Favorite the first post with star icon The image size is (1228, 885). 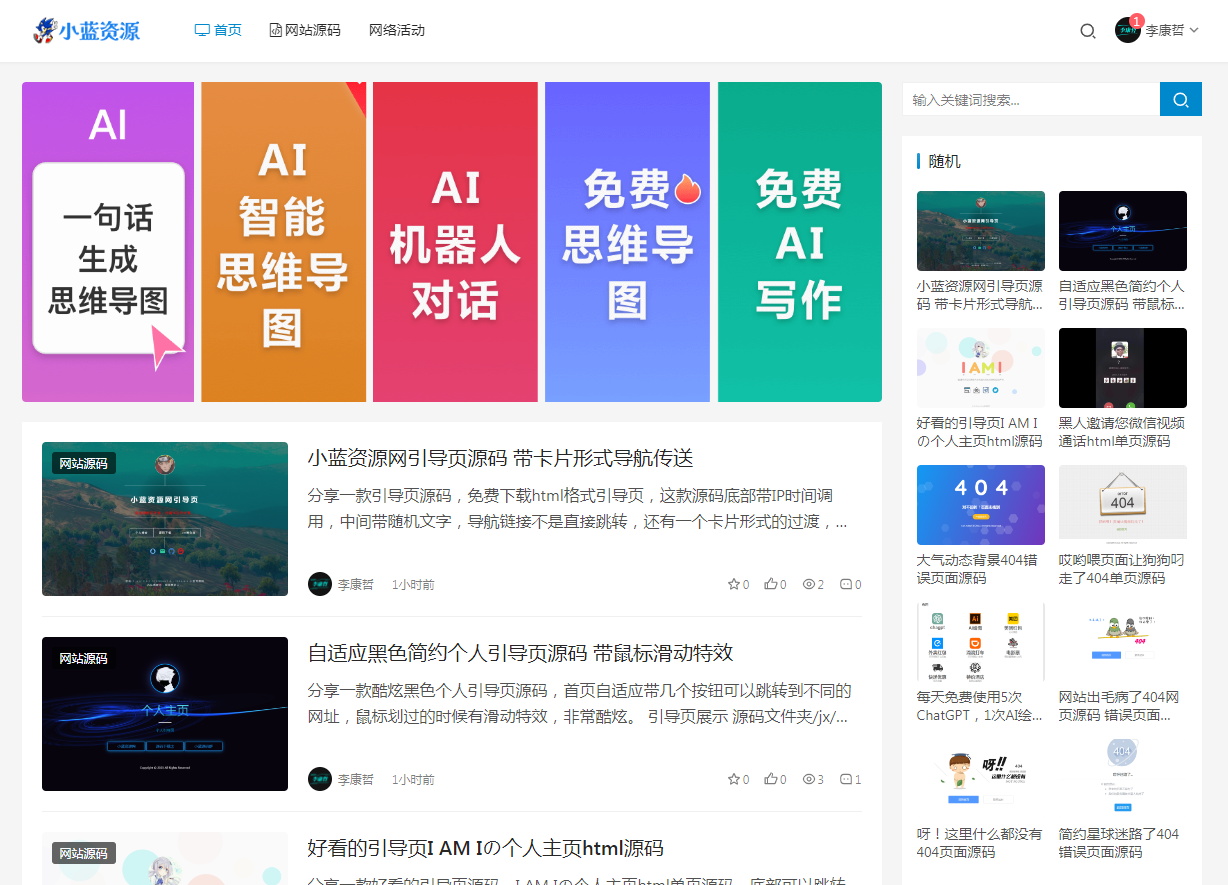tap(734, 584)
